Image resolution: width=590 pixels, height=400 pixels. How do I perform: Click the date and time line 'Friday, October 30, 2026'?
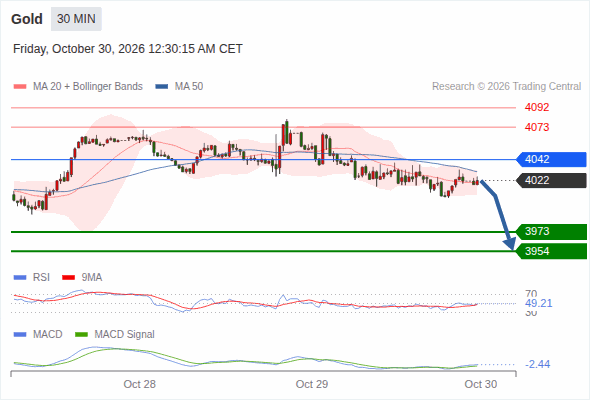128,49
